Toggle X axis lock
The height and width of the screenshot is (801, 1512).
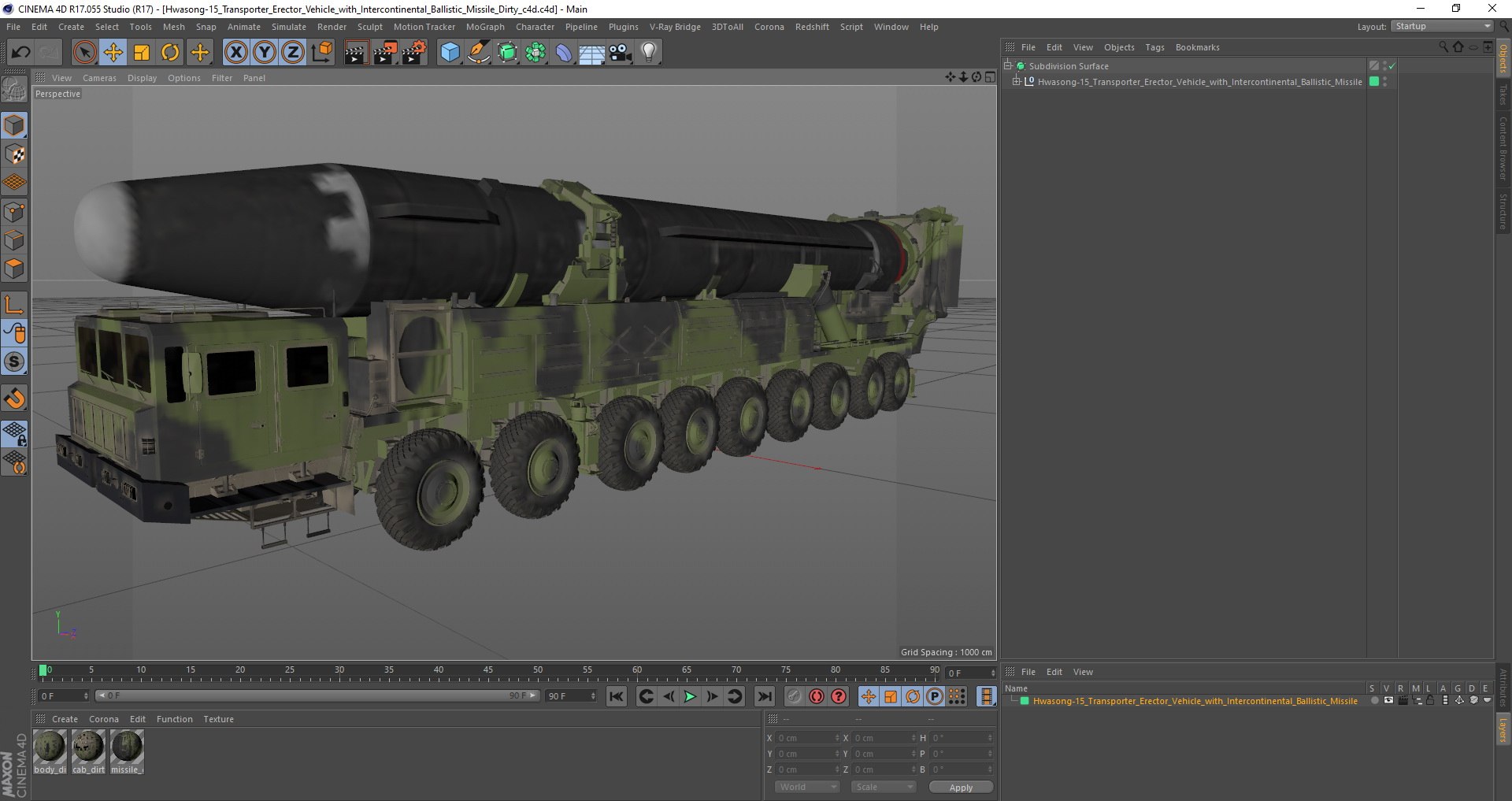pyautogui.click(x=235, y=53)
